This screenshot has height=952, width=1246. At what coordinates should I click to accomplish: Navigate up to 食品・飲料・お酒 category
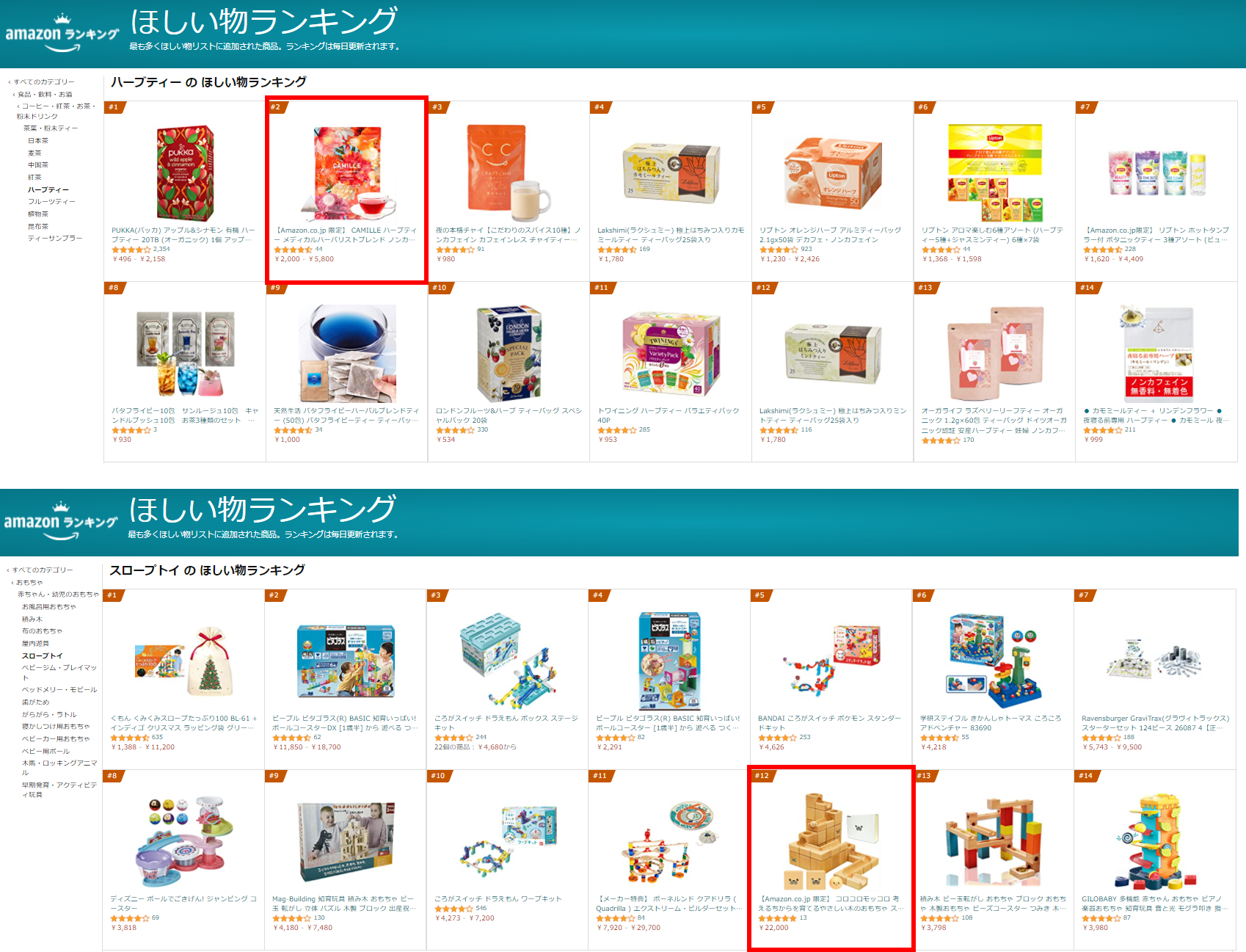45,95
